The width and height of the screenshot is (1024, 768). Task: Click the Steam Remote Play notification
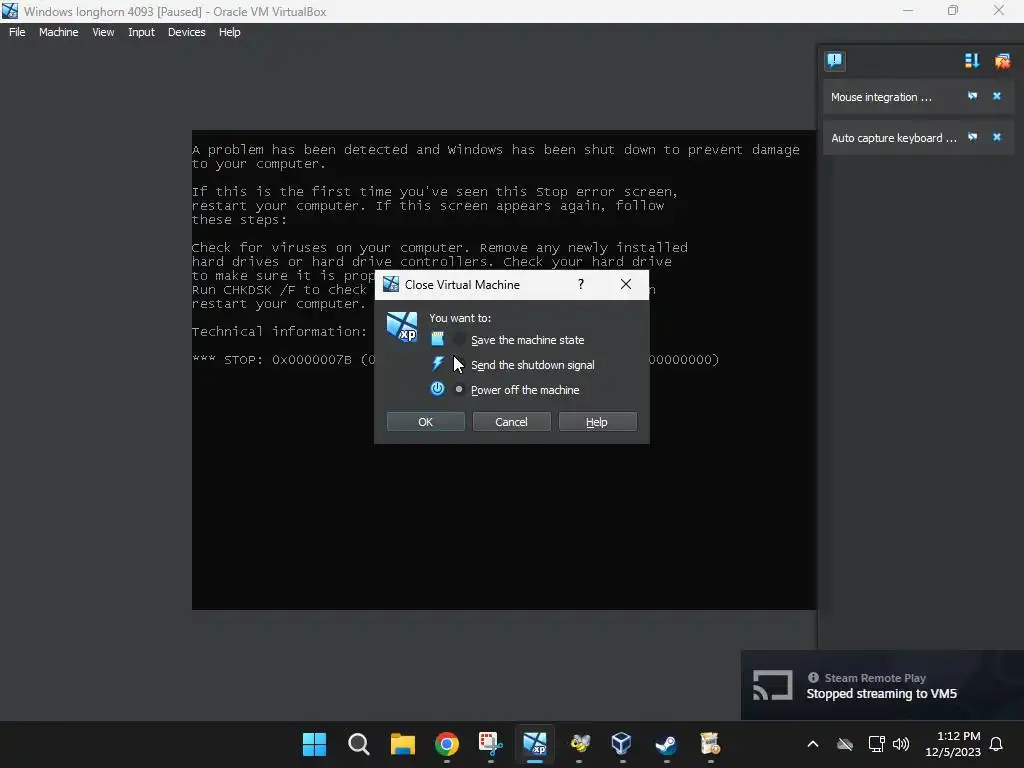tap(882, 685)
